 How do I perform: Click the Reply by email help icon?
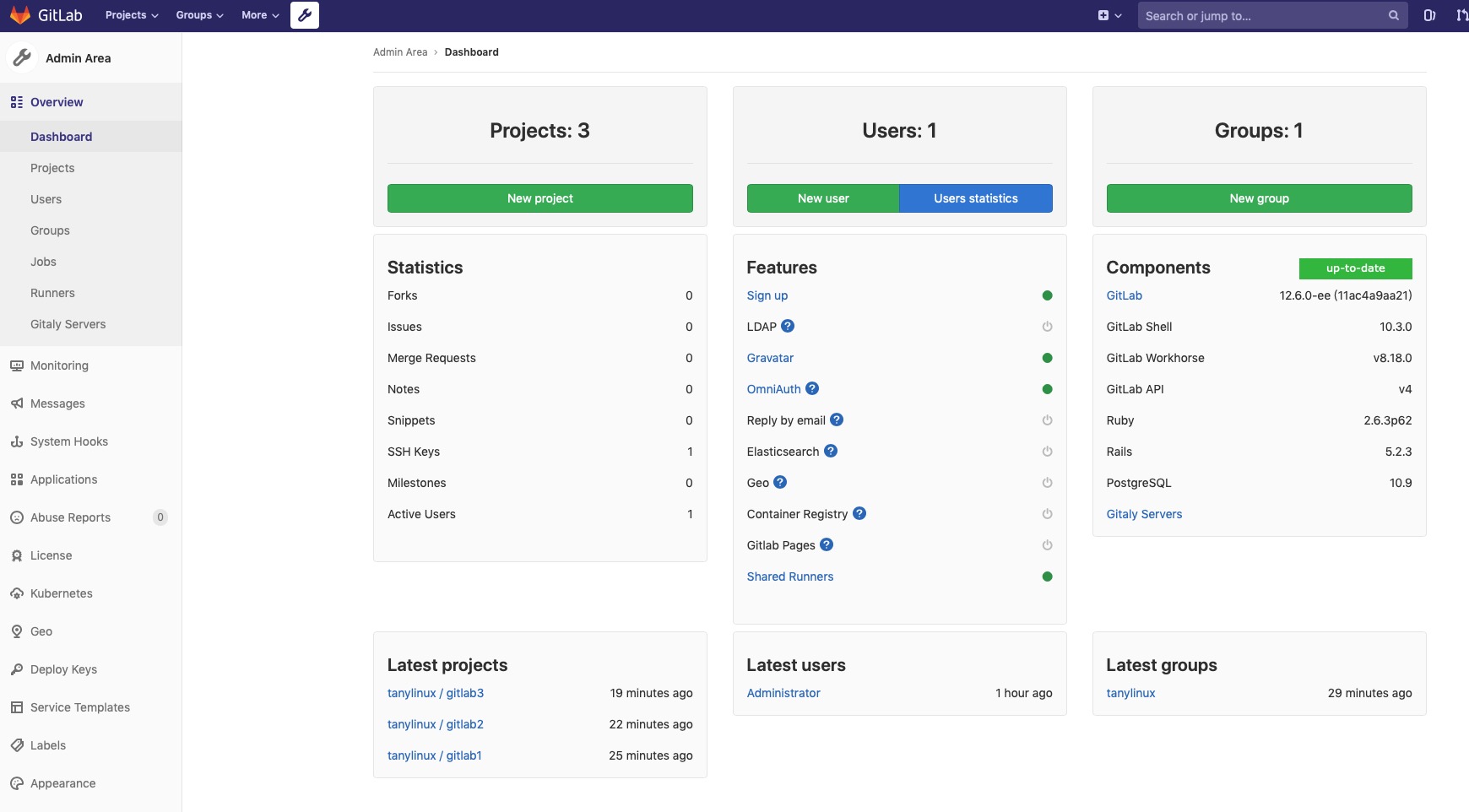coord(837,420)
